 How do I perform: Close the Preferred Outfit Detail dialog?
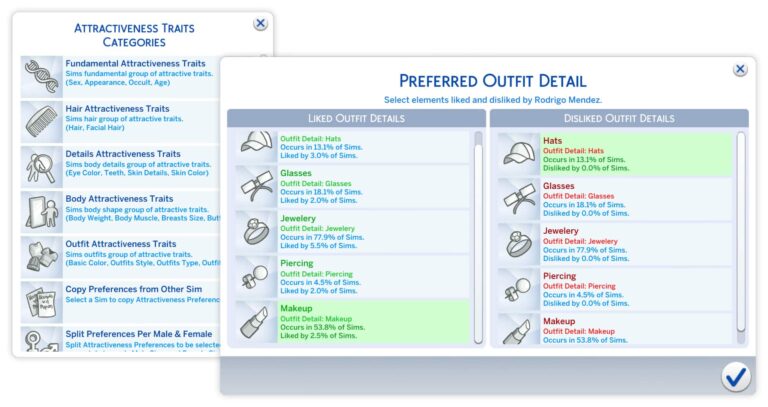click(740, 69)
